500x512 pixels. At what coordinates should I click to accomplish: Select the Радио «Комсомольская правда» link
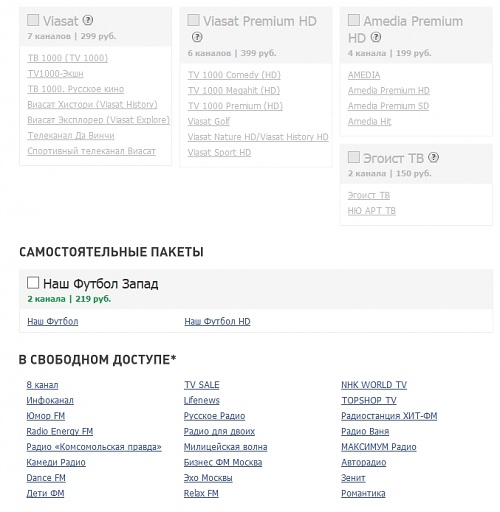tap(94, 447)
